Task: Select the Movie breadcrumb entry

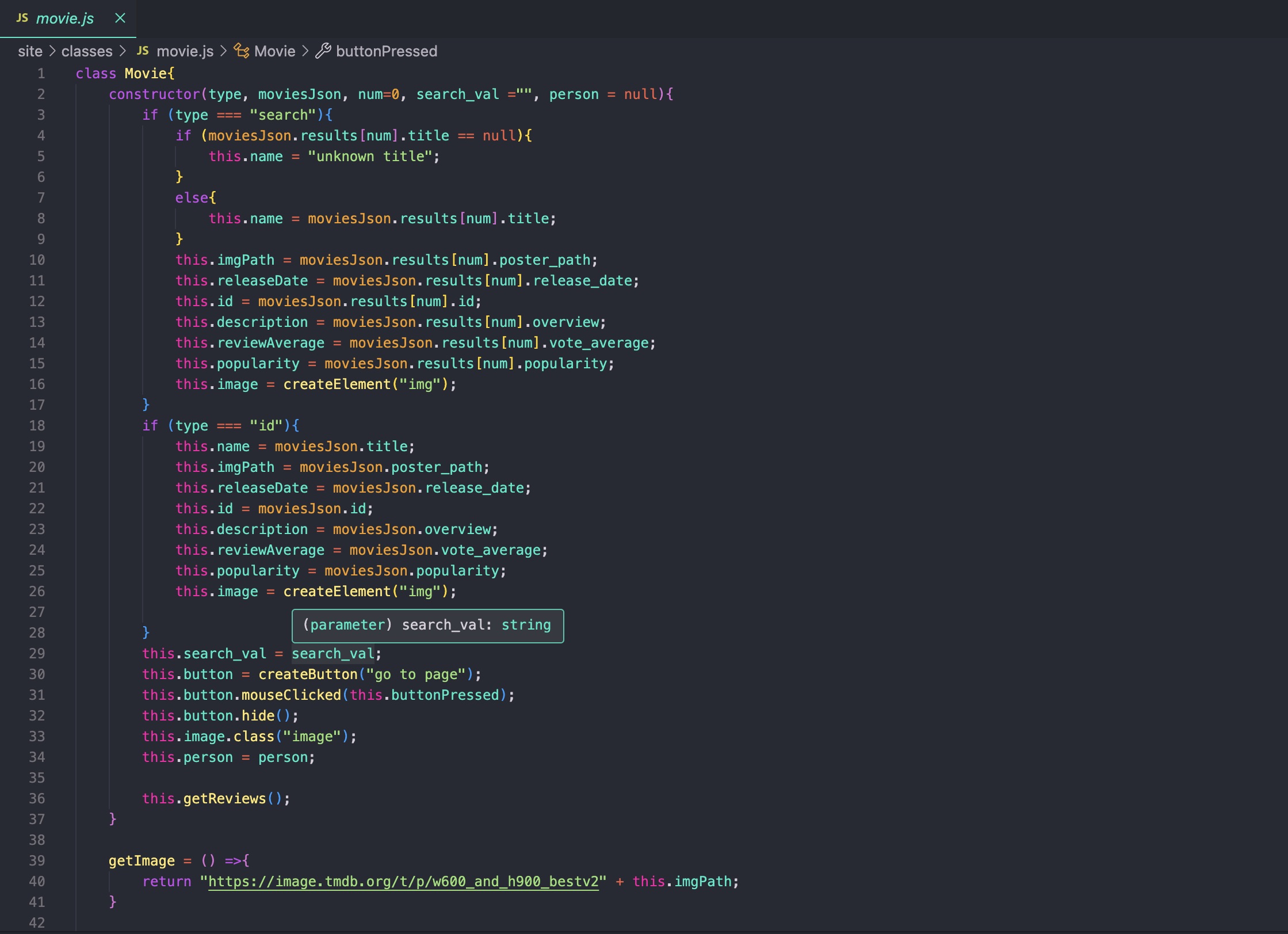Action: coord(274,51)
